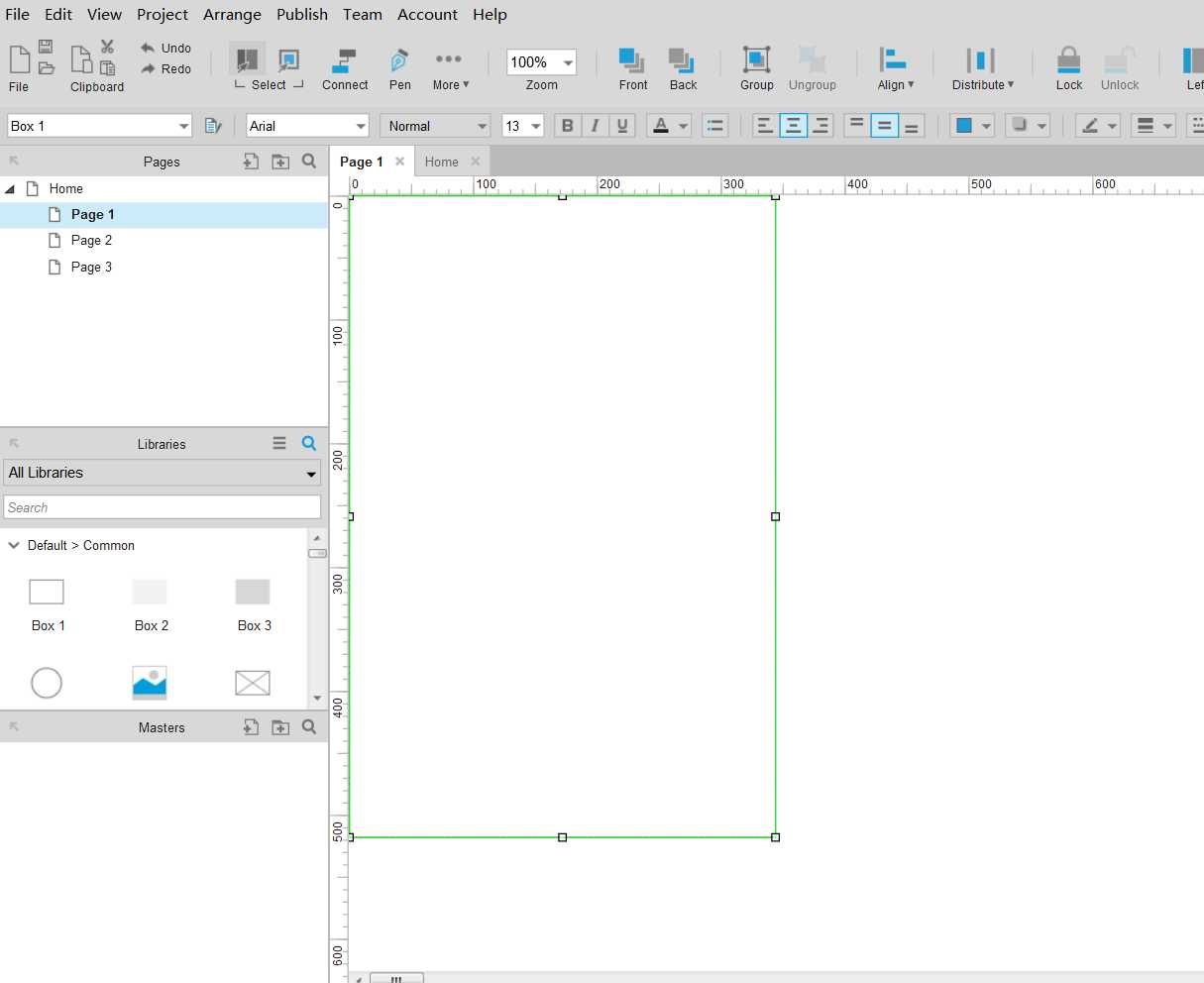Switch to contained selection mode

click(288, 60)
